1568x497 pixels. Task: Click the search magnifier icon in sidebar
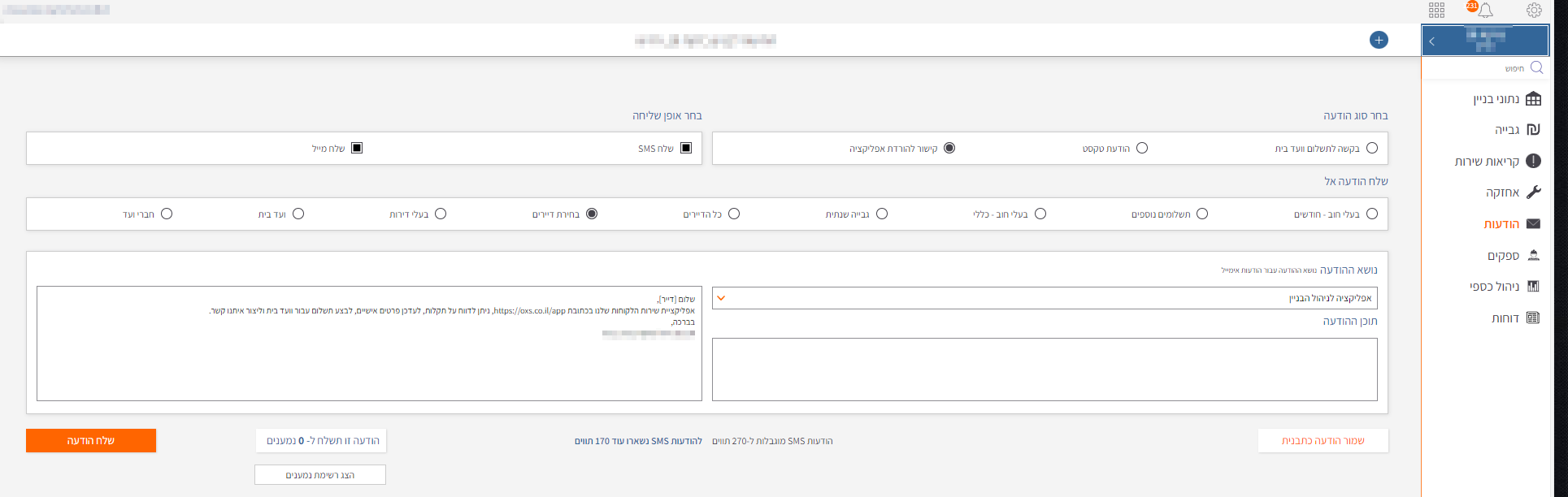coord(1536,67)
